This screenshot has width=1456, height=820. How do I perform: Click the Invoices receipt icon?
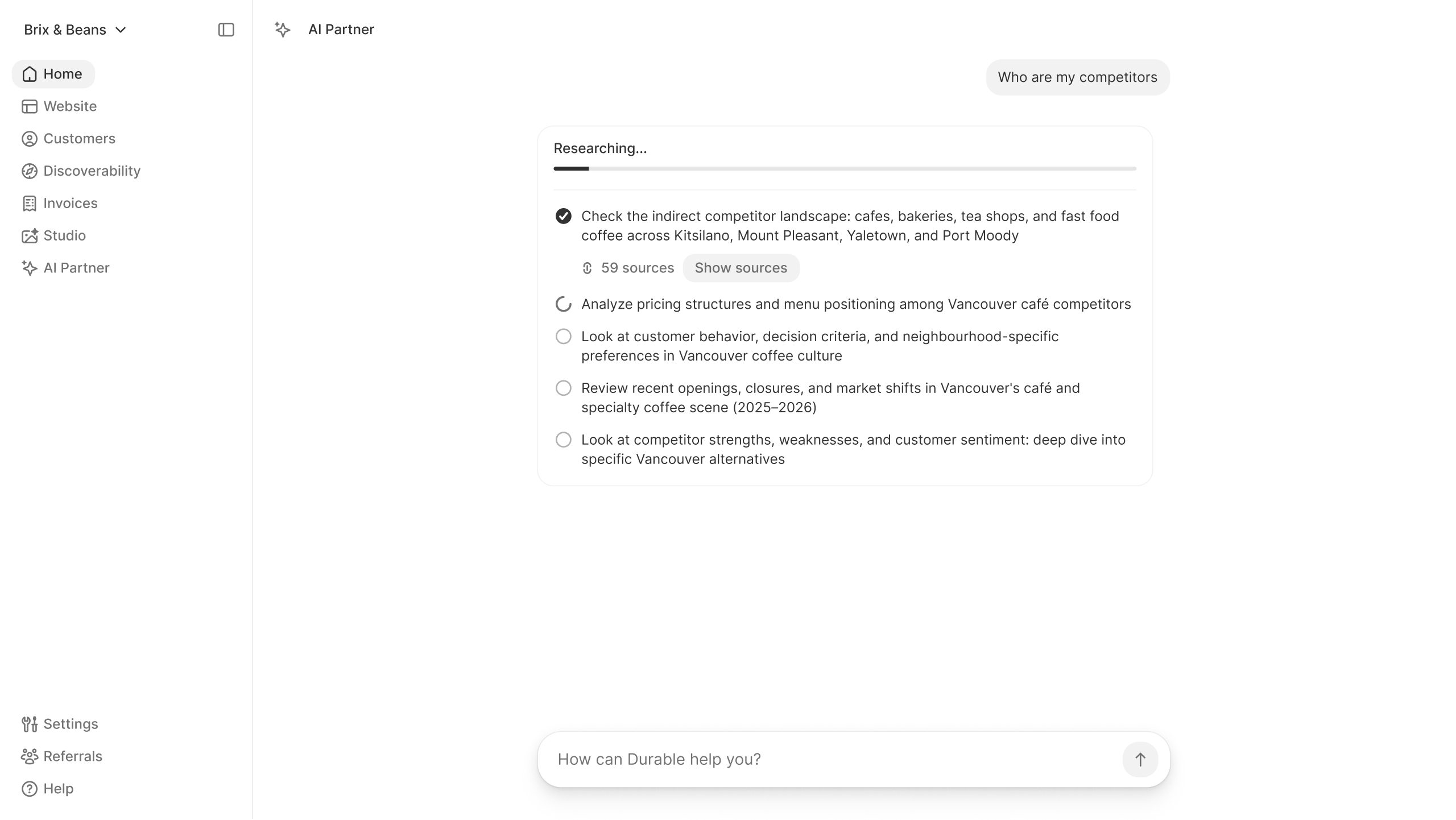pos(30,204)
